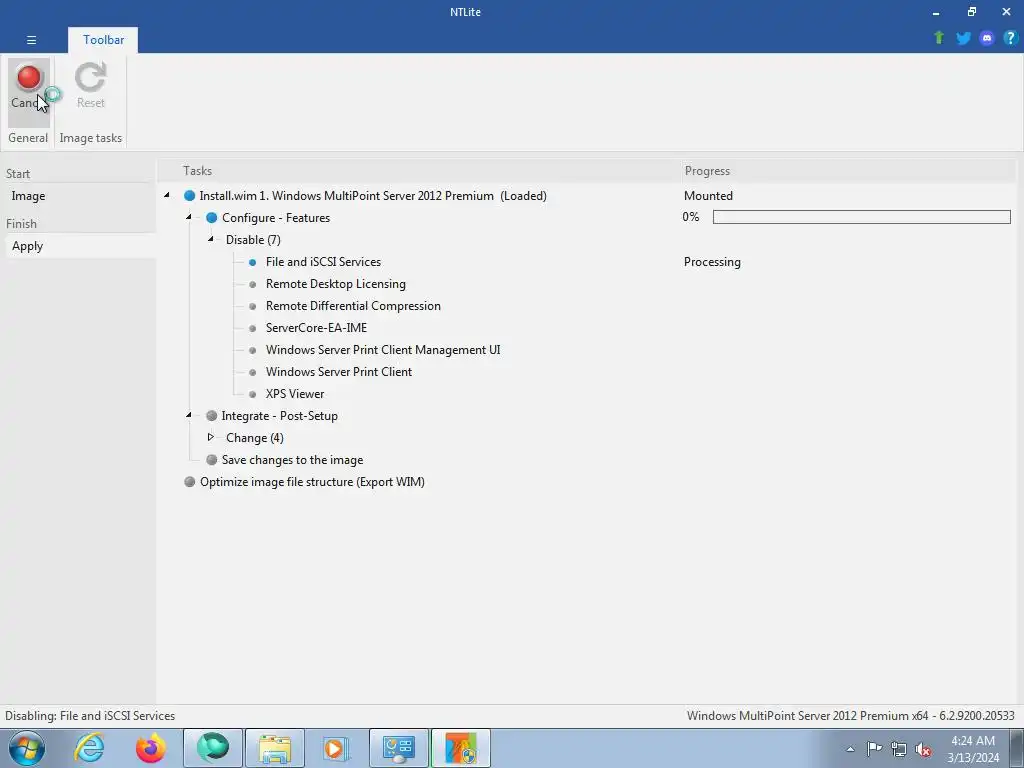Switch to the NTLite taskbar icon
The height and width of the screenshot is (768, 1024).
click(460, 748)
